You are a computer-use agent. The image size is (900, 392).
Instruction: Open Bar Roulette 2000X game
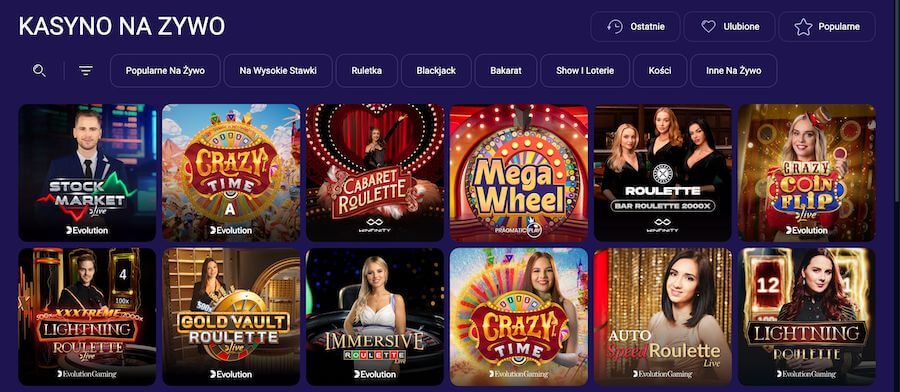662,173
